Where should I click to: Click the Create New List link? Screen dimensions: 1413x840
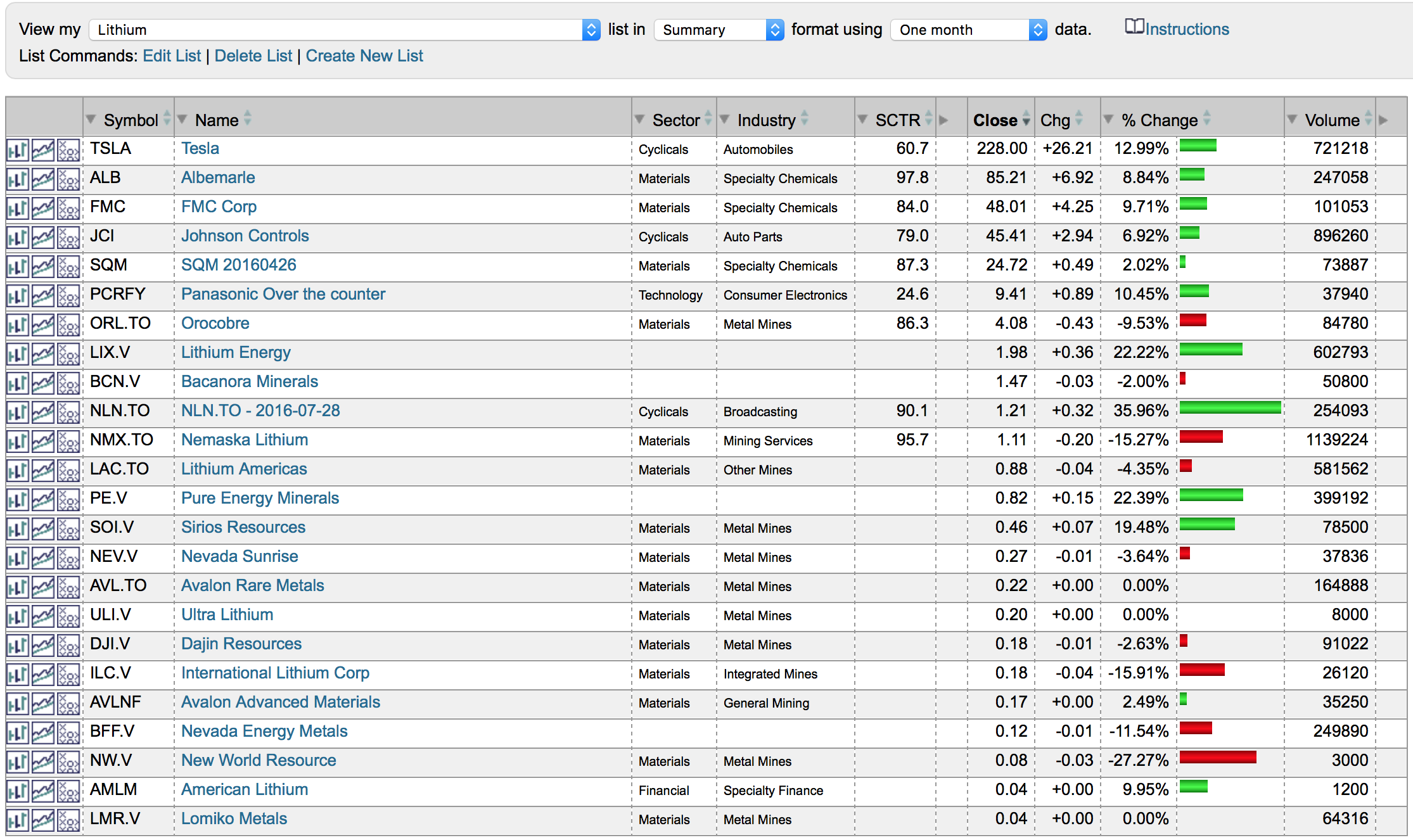[x=364, y=56]
